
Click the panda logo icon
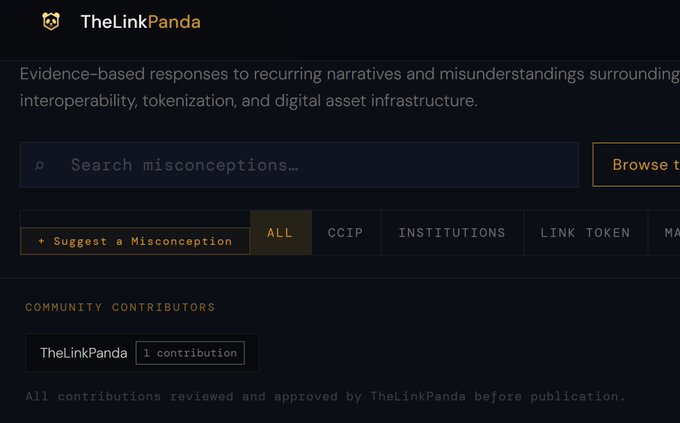click(51, 21)
